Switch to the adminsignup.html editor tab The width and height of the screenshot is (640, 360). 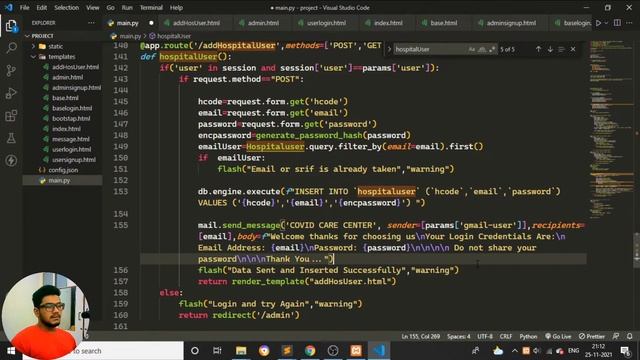point(511,23)
